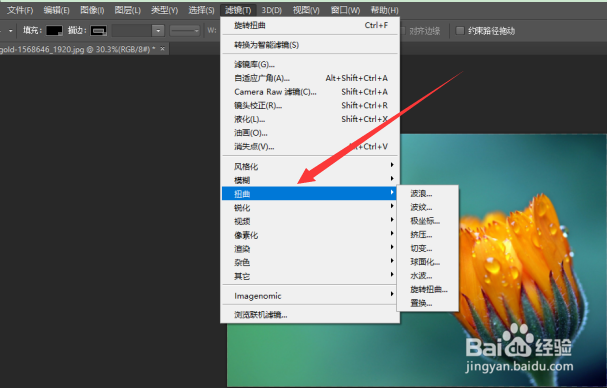Select 置换... distort filter

(x=428, y=303)
